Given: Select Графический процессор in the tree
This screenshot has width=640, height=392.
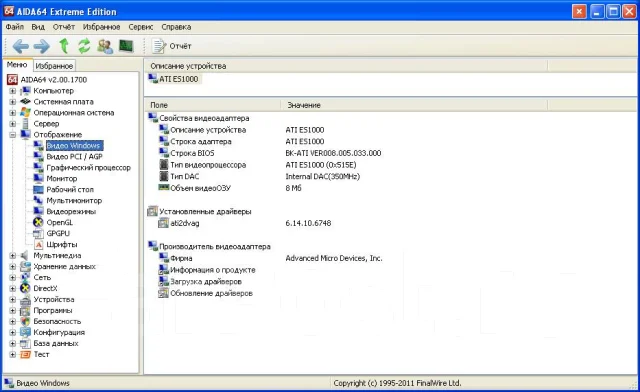Looking at the screenshot, I should coord(89,168).
